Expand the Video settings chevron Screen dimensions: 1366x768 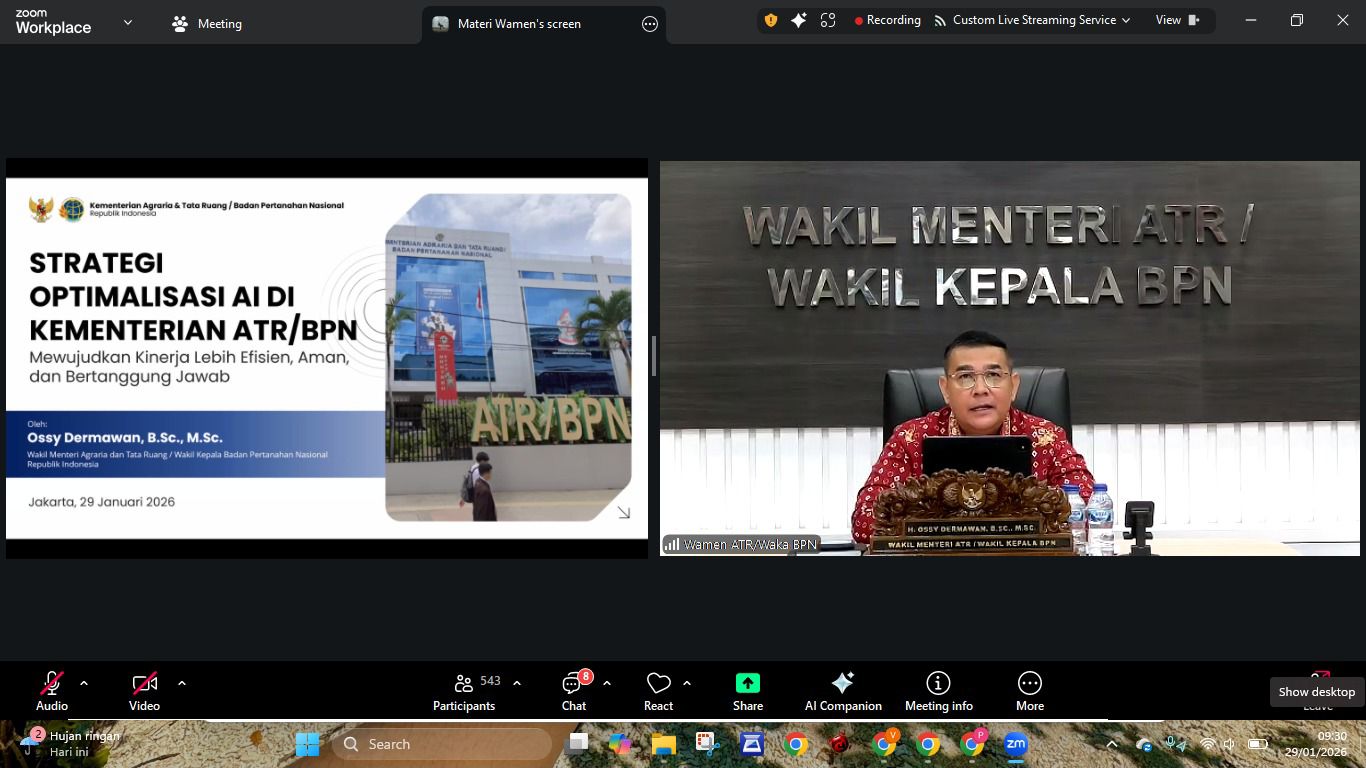click(x=181, y=684)
